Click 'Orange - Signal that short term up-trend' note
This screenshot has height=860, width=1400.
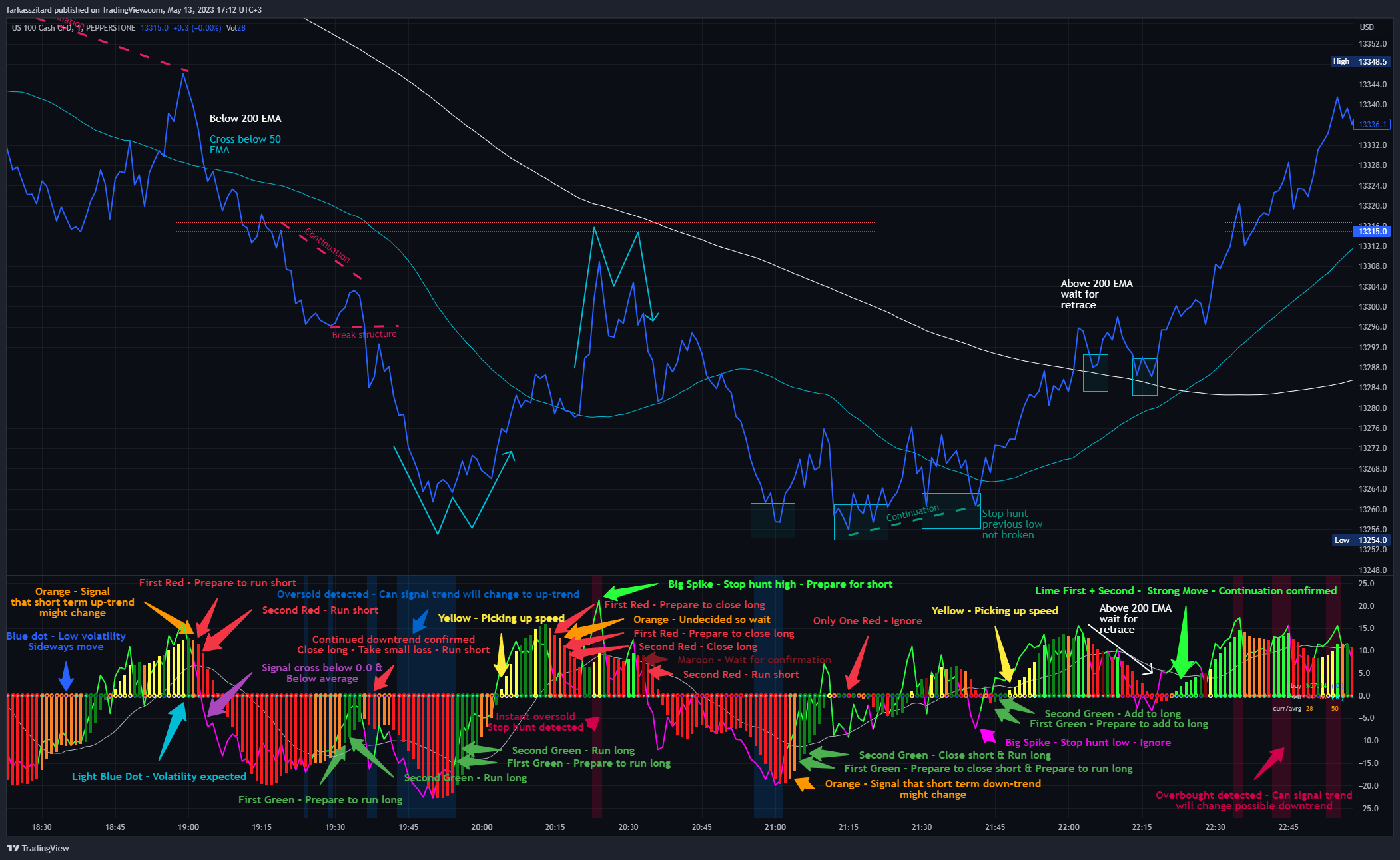tap(73, 602)
